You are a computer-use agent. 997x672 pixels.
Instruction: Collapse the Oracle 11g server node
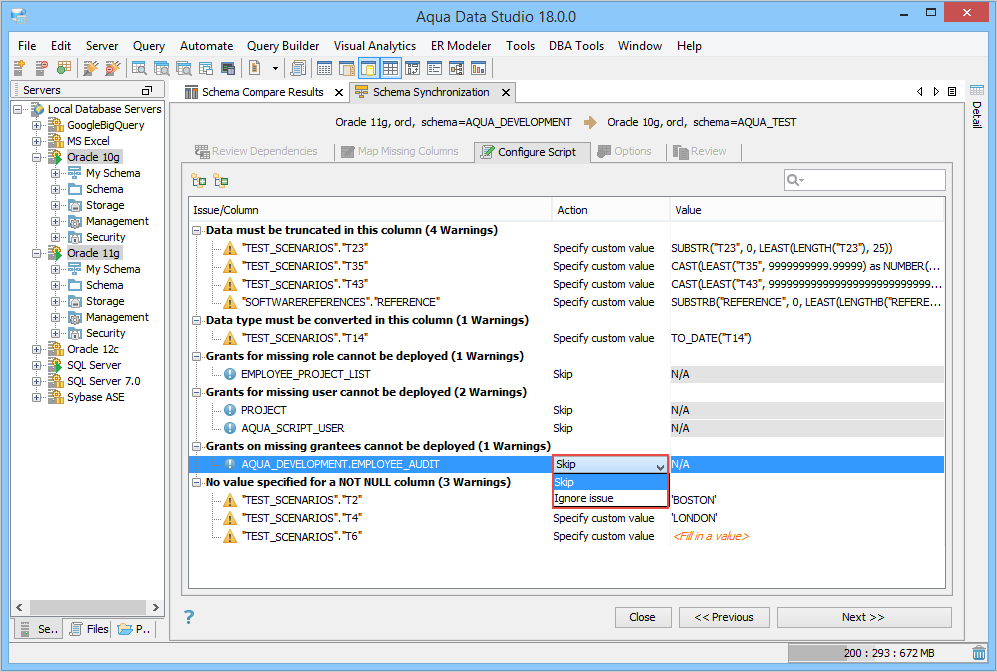(37, 253)
